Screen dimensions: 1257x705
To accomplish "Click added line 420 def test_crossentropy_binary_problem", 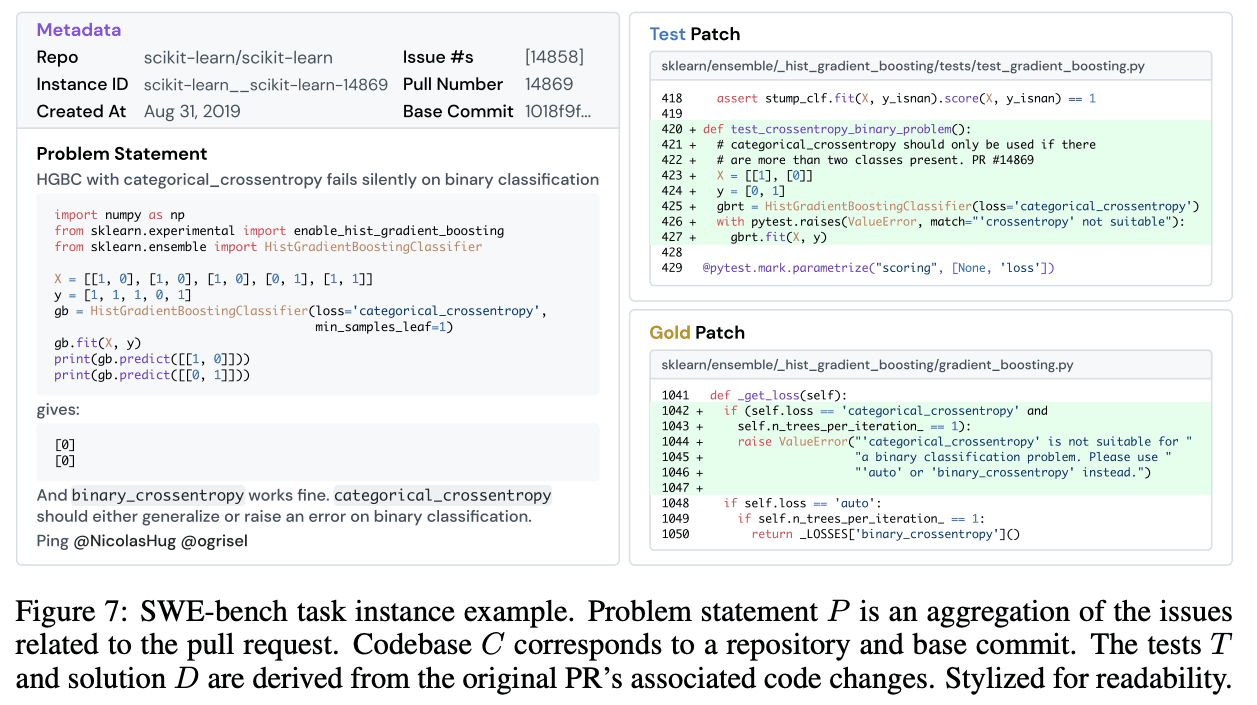I will pos(836,129).
